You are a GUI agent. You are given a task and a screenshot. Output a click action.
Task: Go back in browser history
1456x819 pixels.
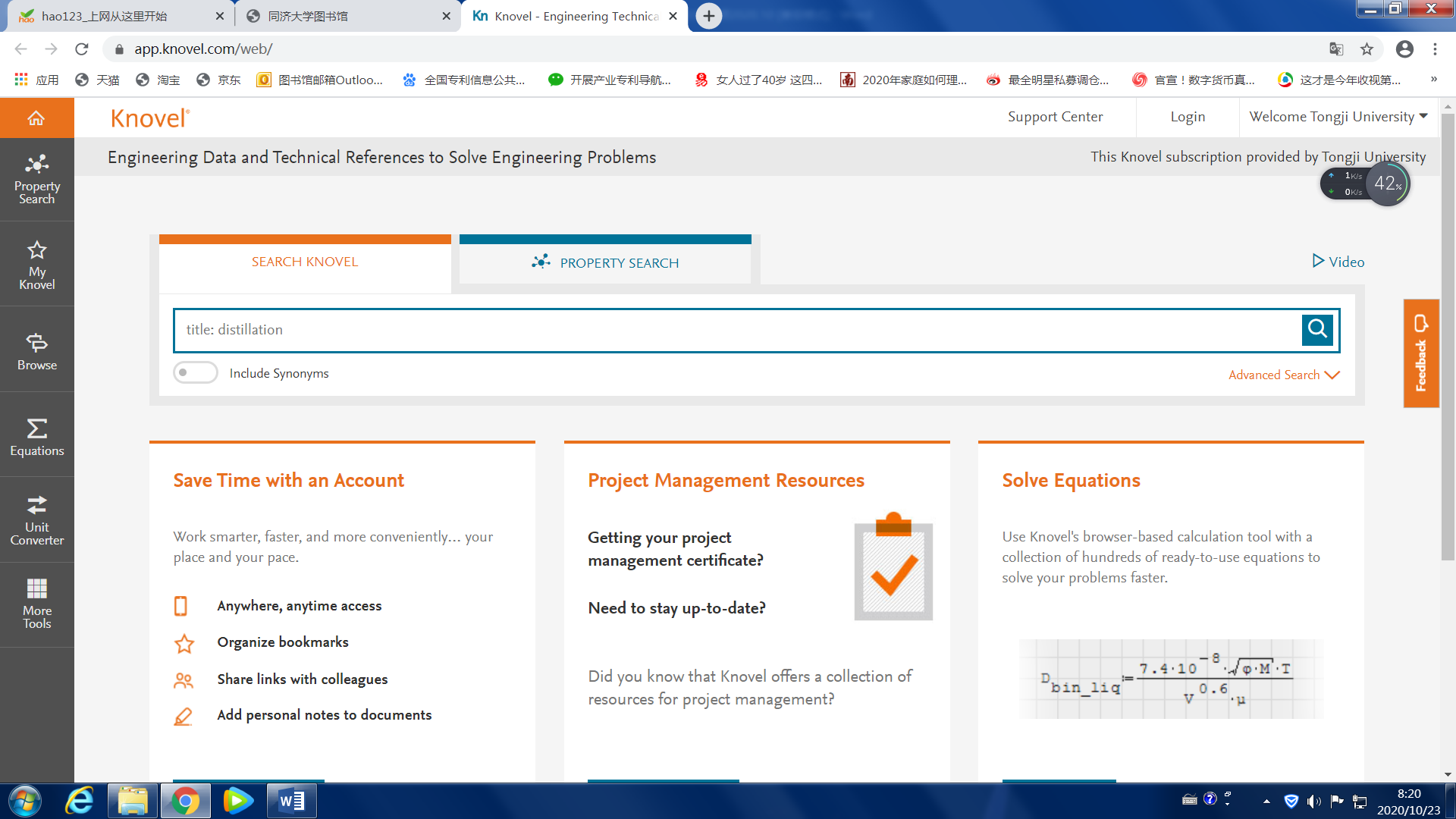click(x=20, y=49)
